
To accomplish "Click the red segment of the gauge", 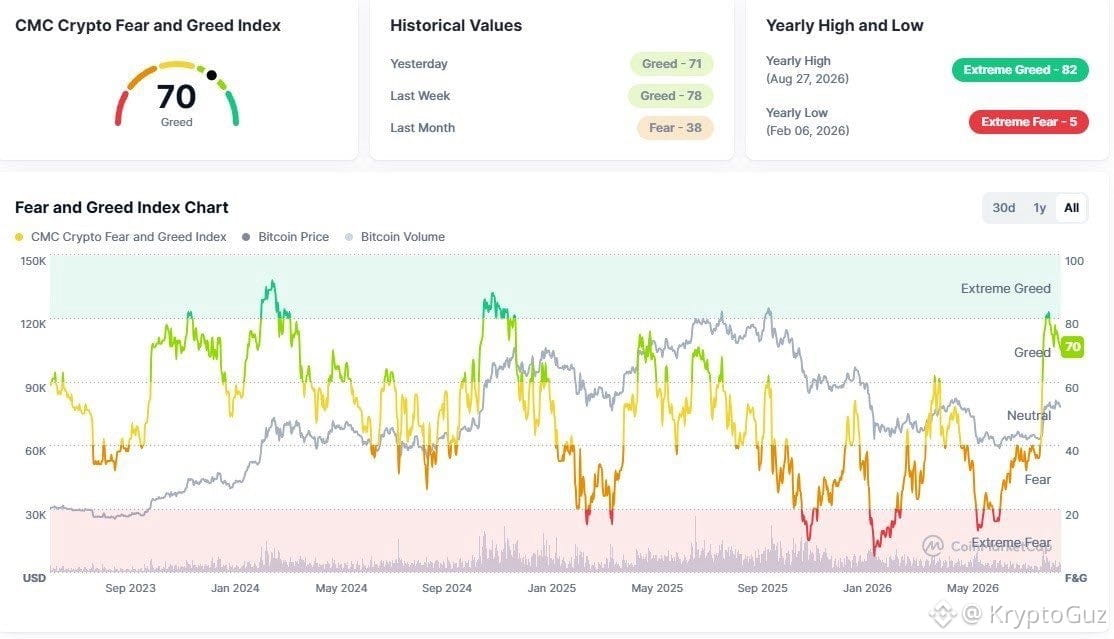I will 120,109.
